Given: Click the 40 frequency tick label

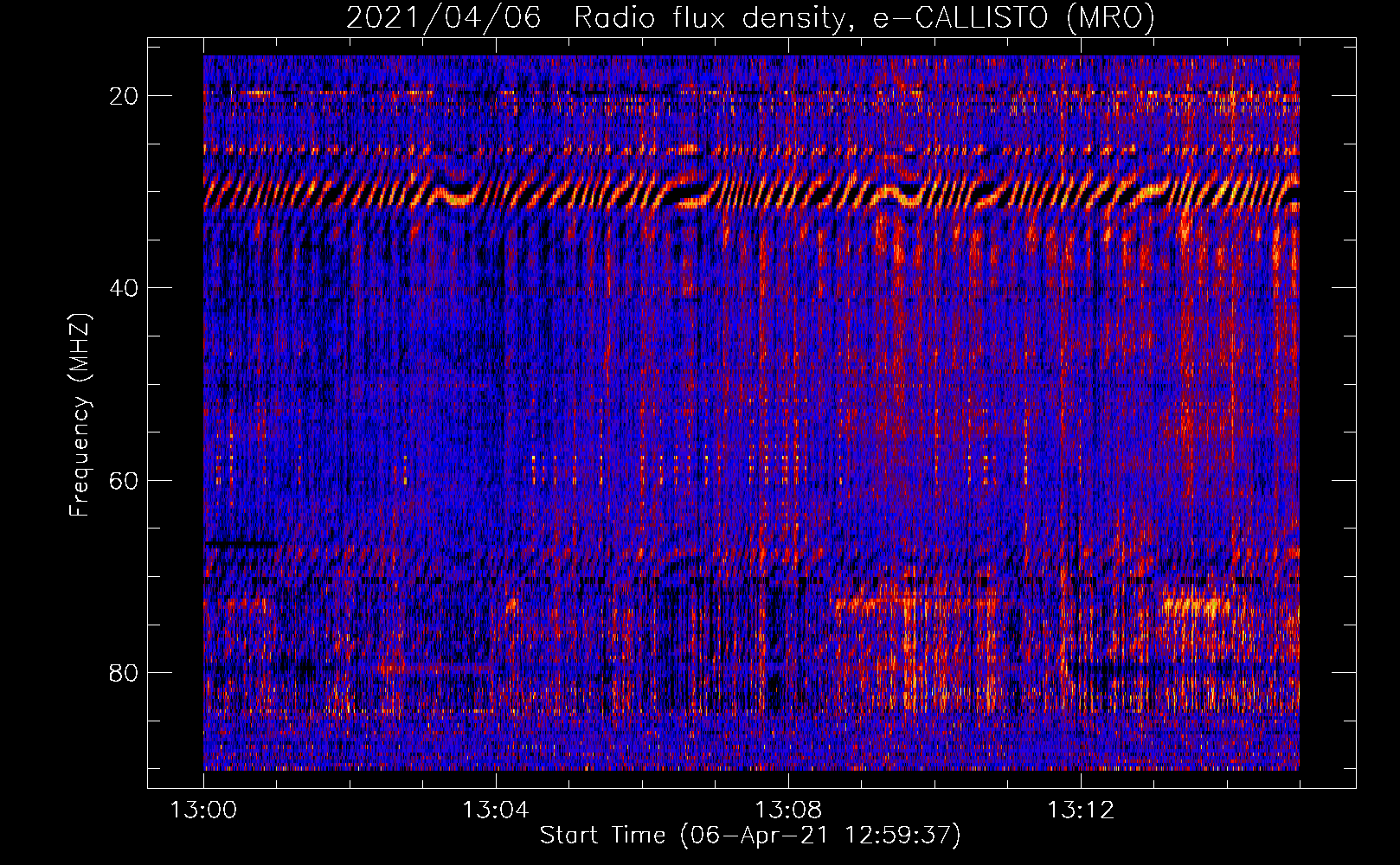Looking at the screenshot, I should (124, 287).
